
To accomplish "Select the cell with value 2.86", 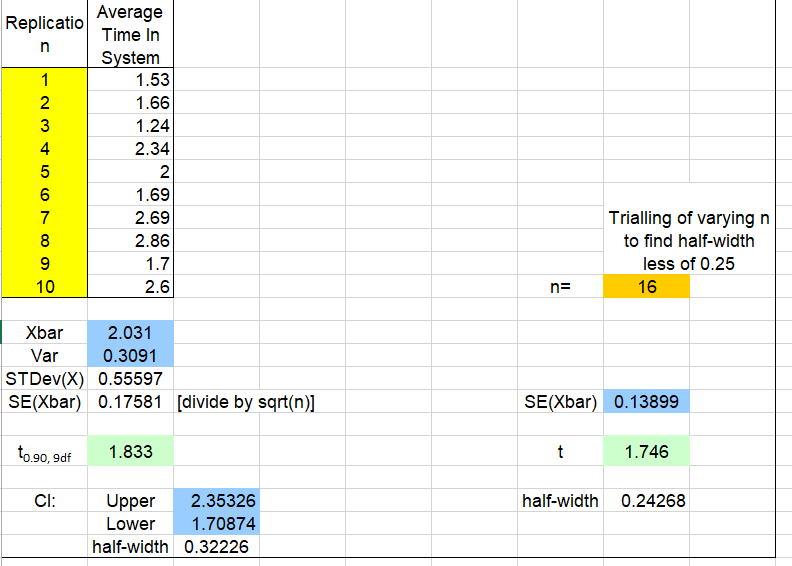I will (x=130, y=240).
